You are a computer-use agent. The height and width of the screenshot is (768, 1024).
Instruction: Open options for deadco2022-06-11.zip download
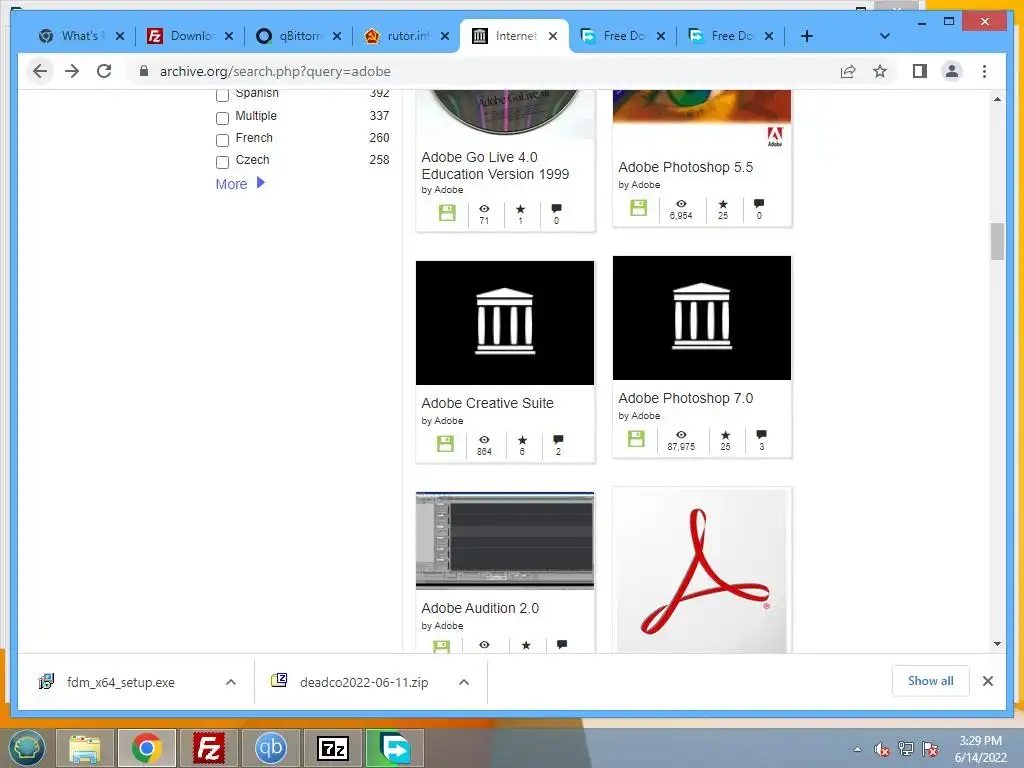464,682
